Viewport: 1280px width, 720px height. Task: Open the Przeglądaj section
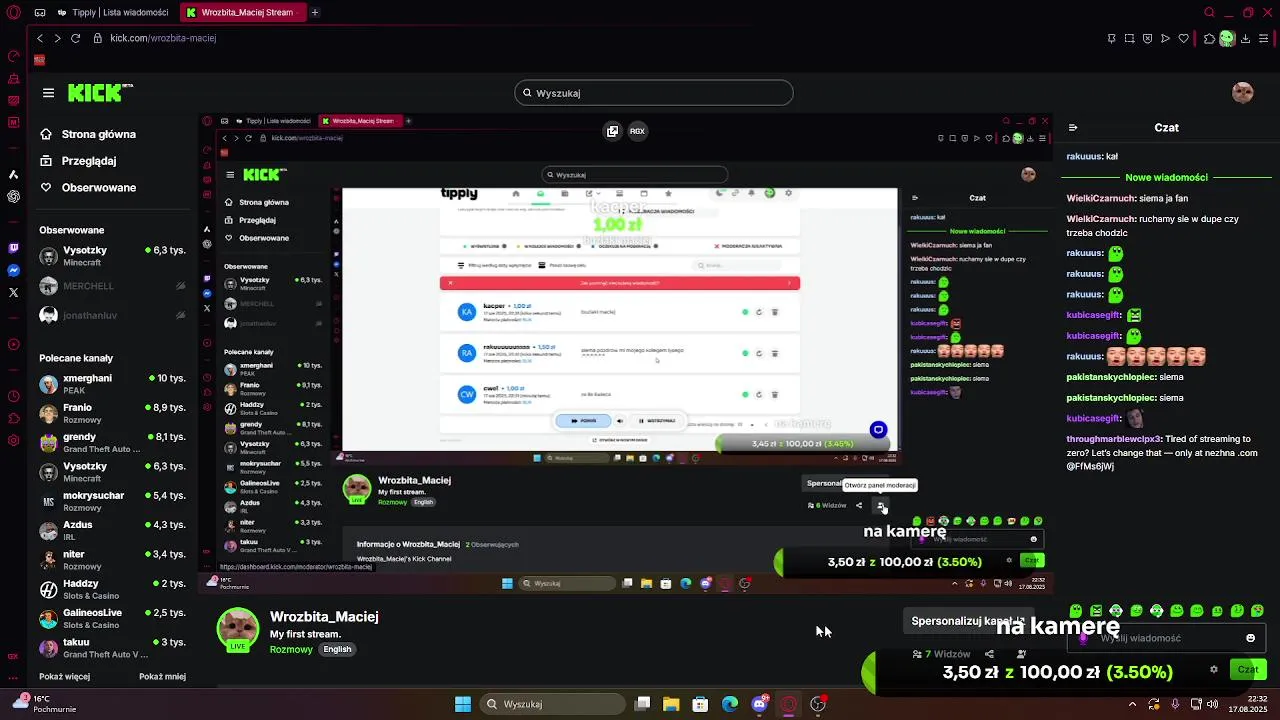click(78, 160)
